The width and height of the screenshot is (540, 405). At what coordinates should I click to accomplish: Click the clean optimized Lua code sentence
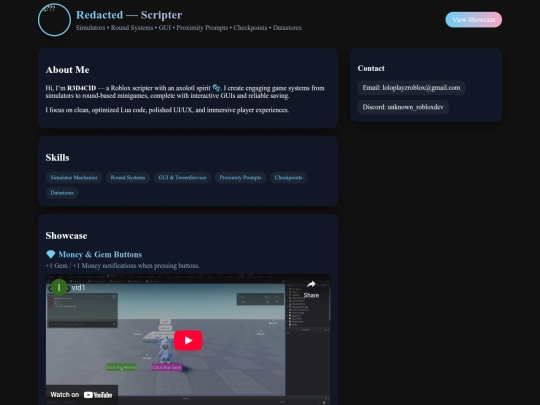(167, 110)
